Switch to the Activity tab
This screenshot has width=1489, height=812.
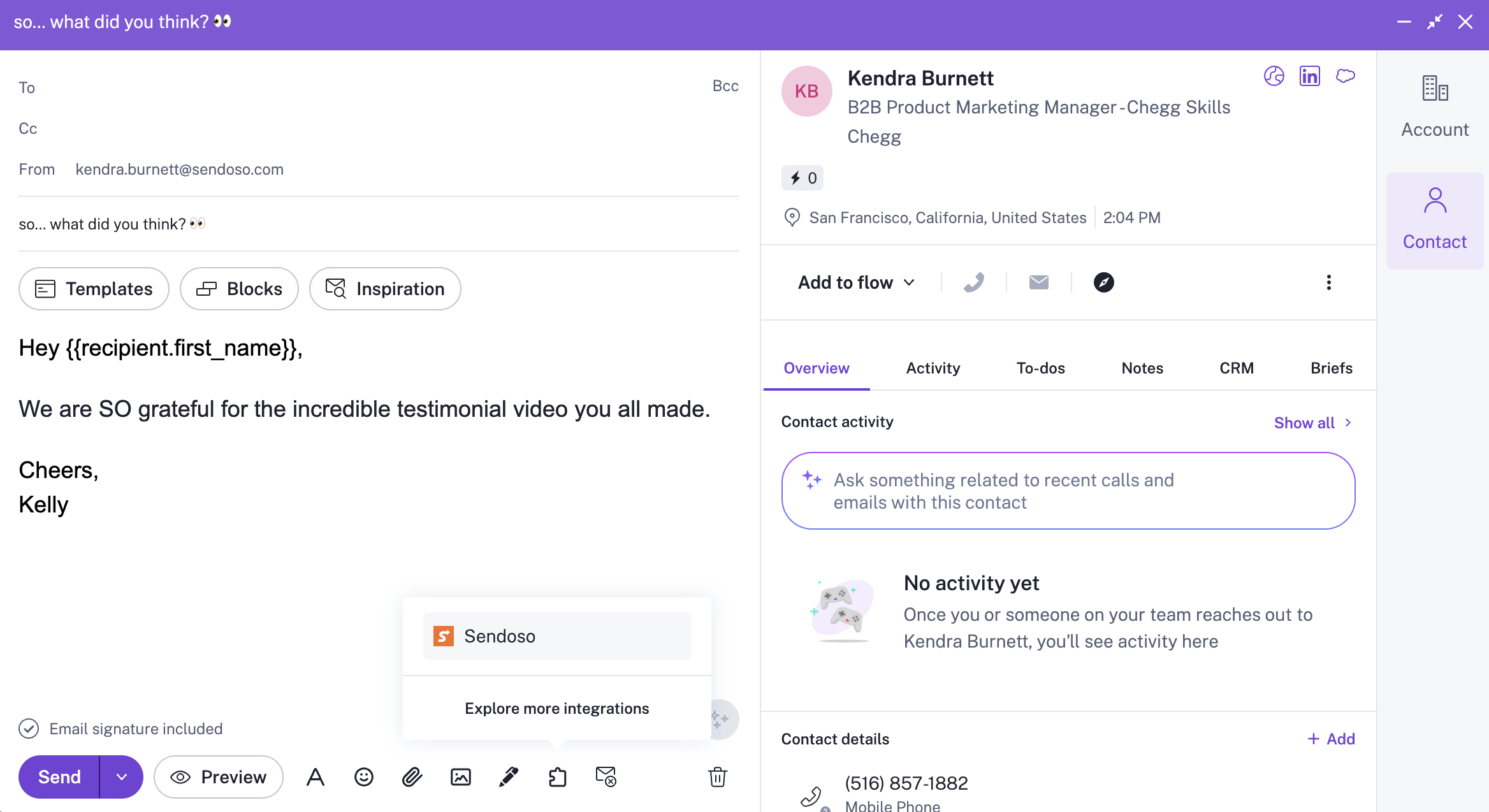coord(933,368)
